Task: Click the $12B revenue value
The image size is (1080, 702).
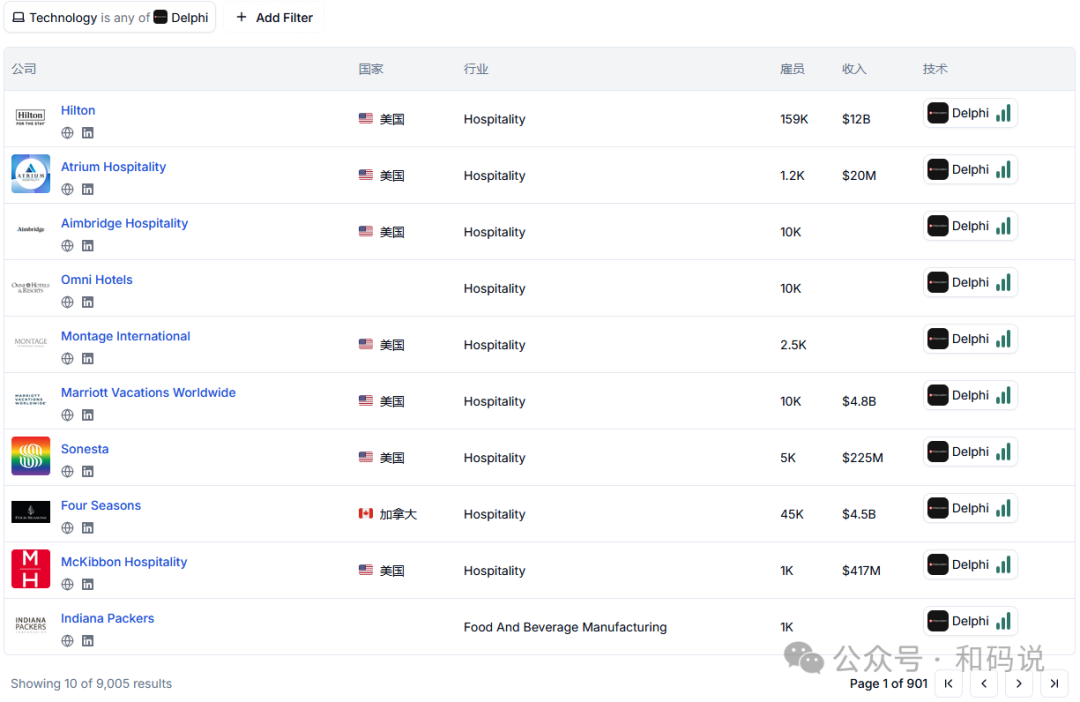Action: (856, 119)
